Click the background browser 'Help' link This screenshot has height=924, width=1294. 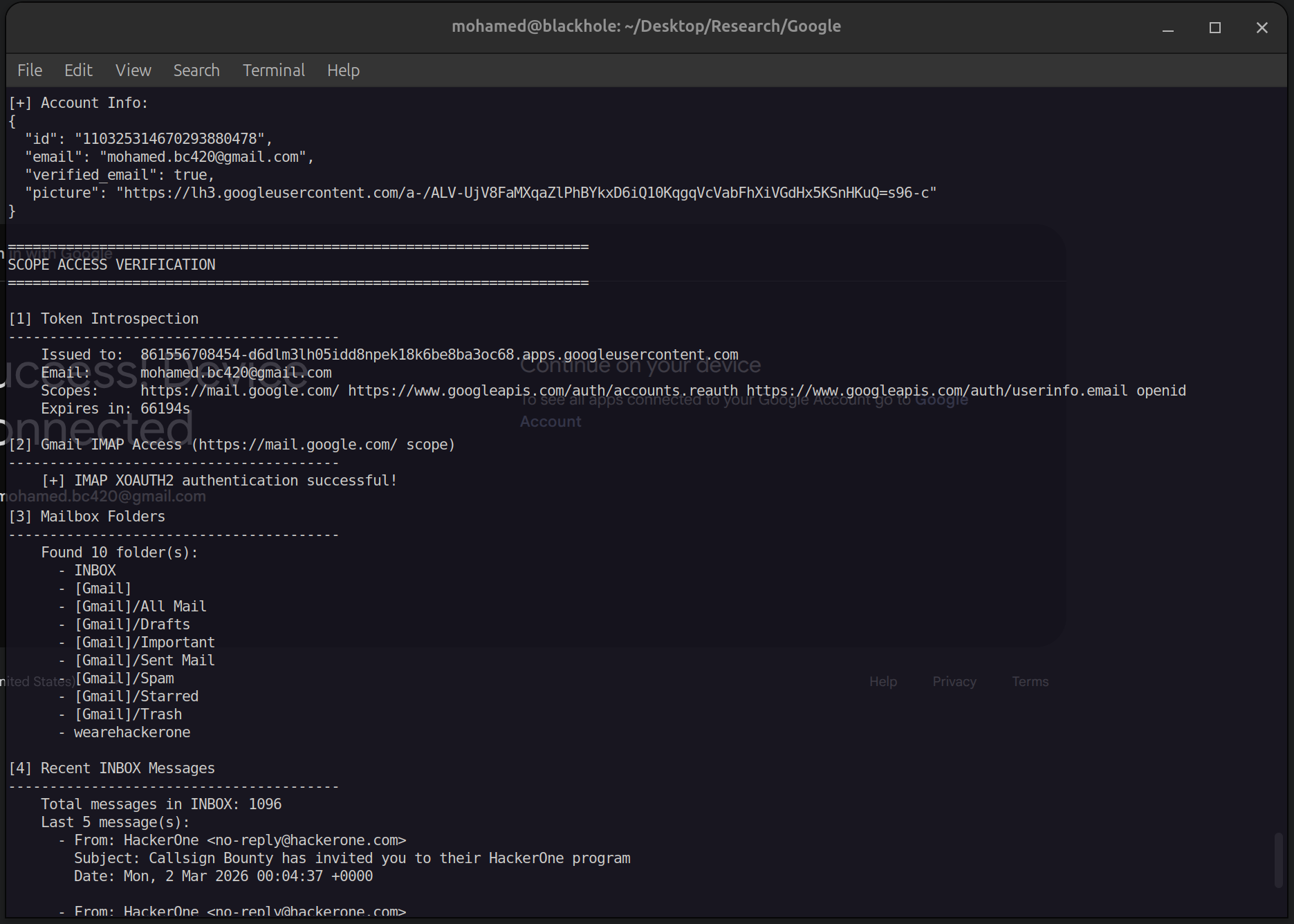tap(883, 682)
